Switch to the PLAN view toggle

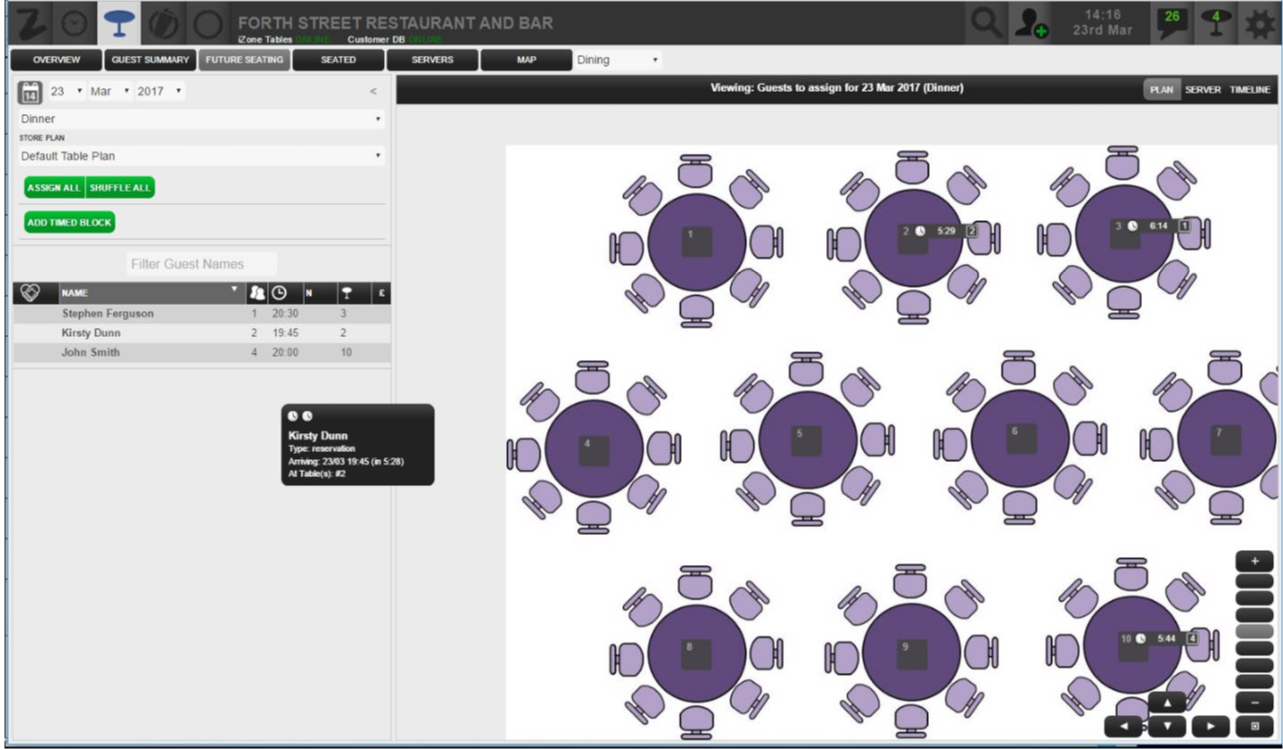coord(1161,90)
